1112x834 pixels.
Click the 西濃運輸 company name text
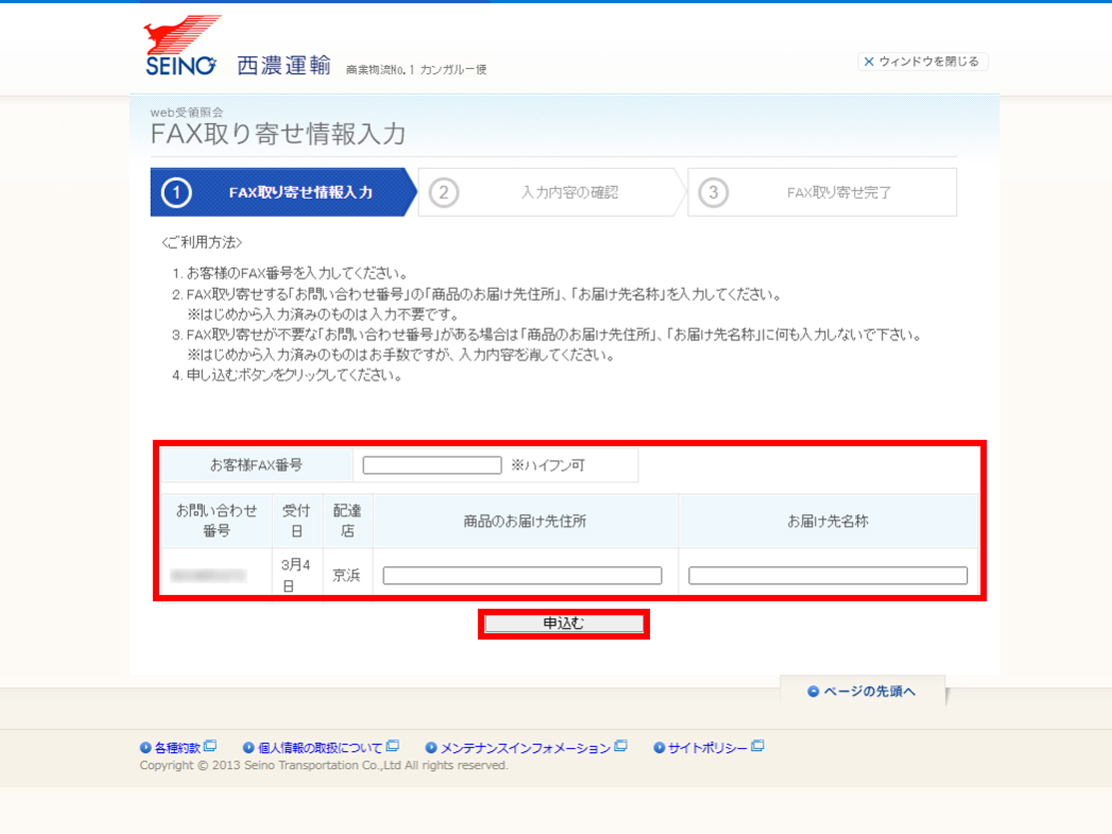click(284, 65)
